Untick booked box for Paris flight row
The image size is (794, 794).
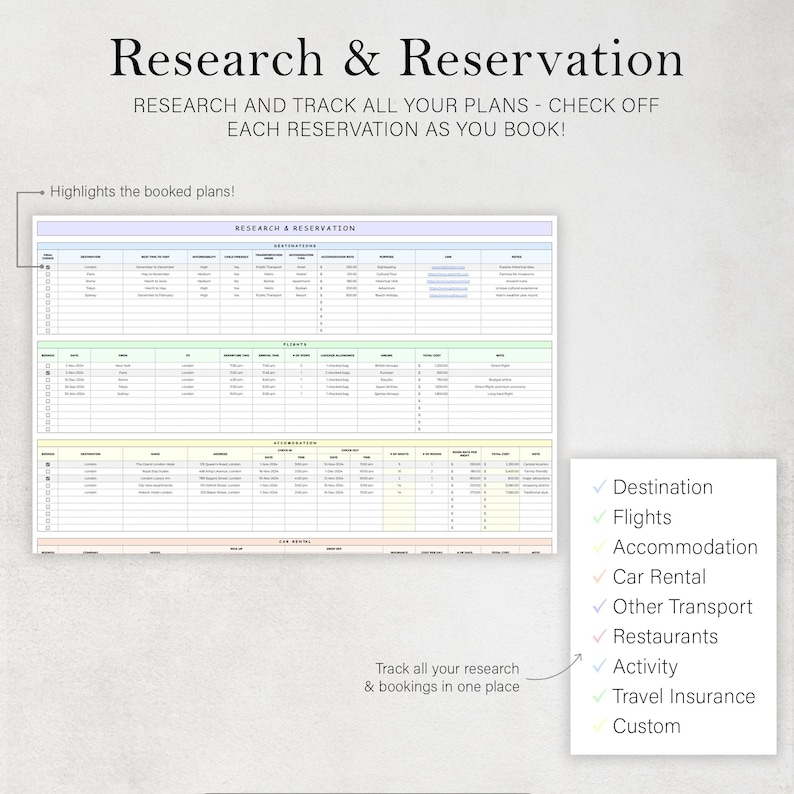[48, 373]
